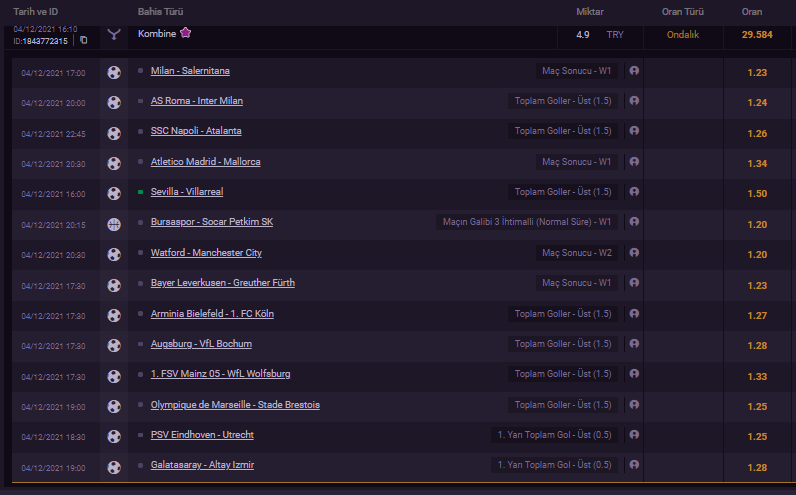Click the TRY currency label

pos(615,35)
